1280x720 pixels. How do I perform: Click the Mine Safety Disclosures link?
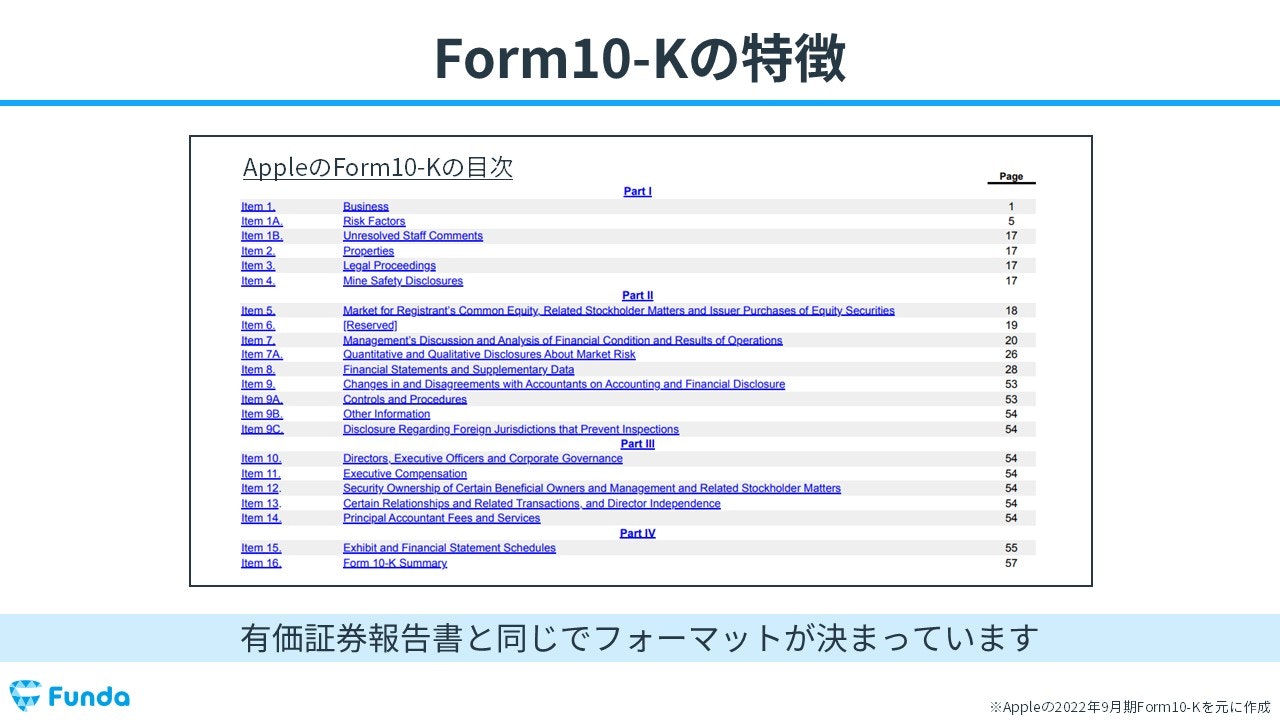click(x=402, y=280)
